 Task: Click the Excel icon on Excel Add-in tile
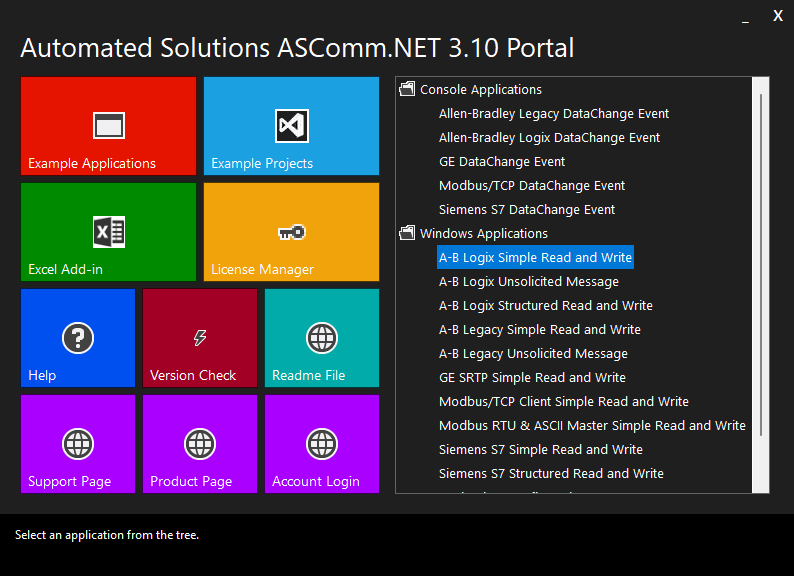tap(108, 232)
